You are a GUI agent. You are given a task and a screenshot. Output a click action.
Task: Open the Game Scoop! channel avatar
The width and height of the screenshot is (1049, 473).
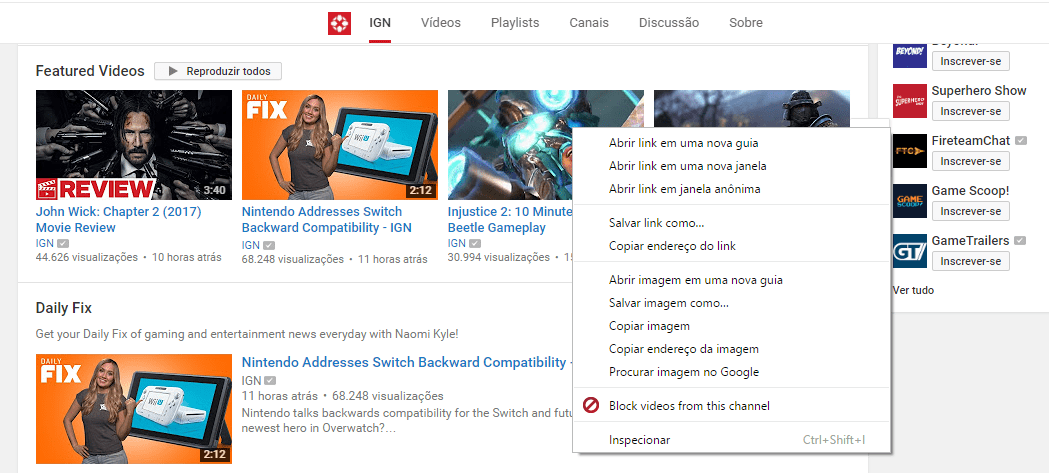[910, 201]
